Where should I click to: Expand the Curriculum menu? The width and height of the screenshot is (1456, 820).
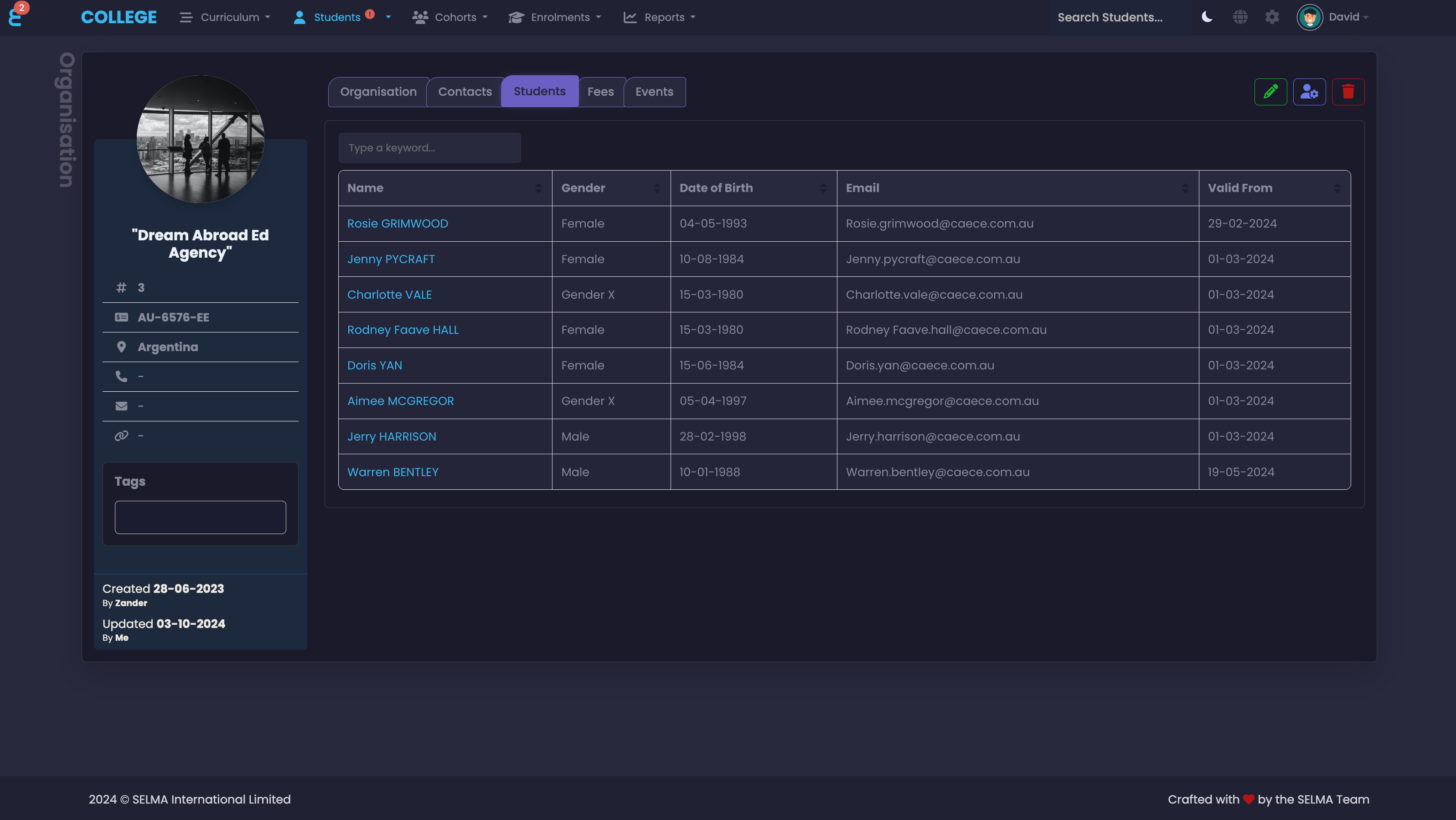[x=225, y=17]
